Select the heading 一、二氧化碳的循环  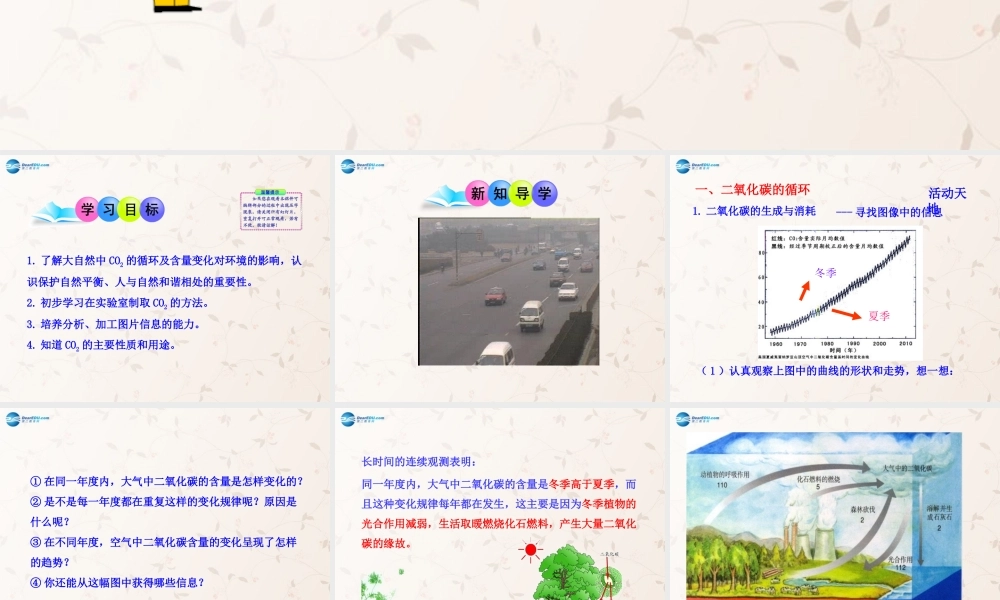(752, 189)
